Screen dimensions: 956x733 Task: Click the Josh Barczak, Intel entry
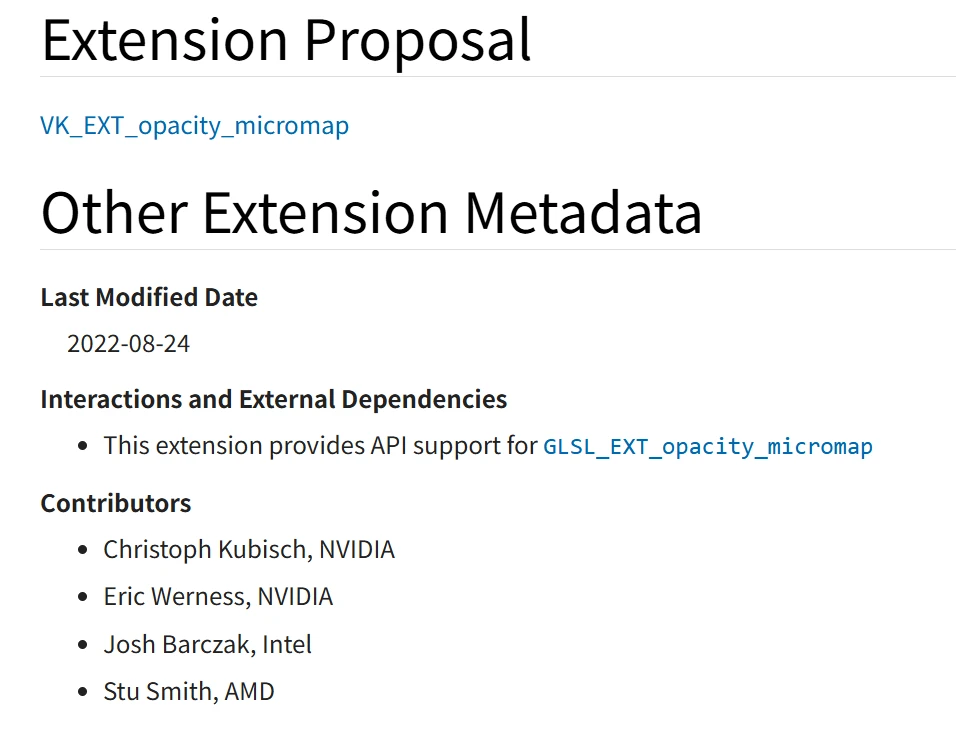click(x=207, y=644)
